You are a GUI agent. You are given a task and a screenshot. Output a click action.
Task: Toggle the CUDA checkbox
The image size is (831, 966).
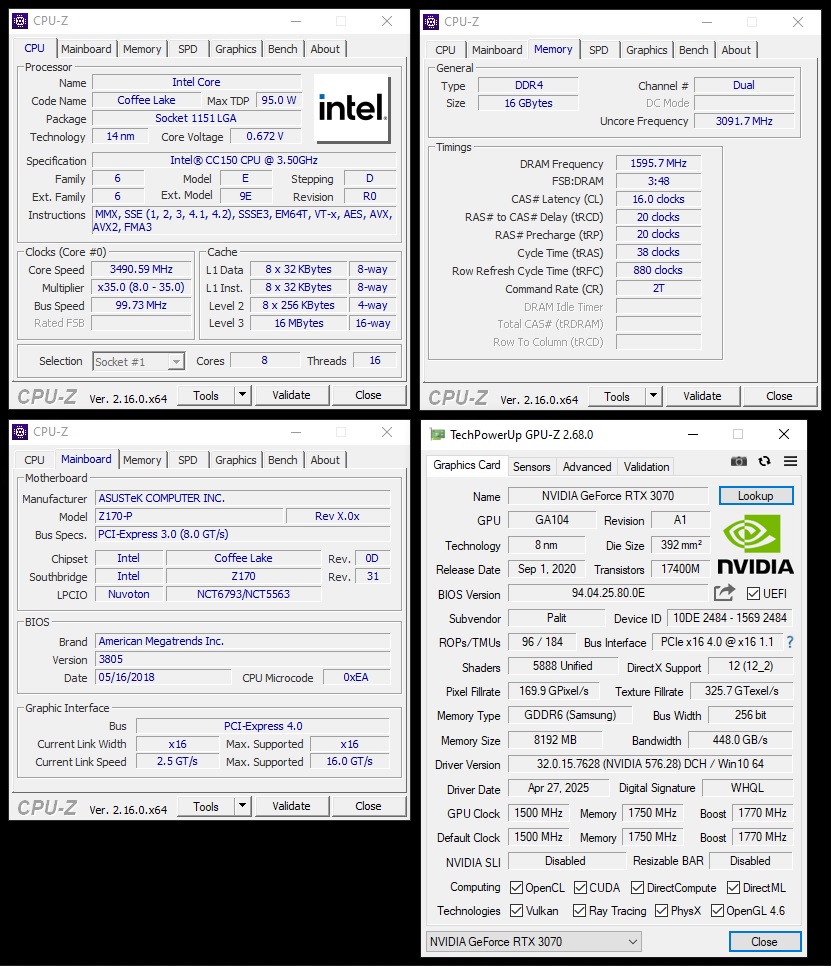[580, 888]
